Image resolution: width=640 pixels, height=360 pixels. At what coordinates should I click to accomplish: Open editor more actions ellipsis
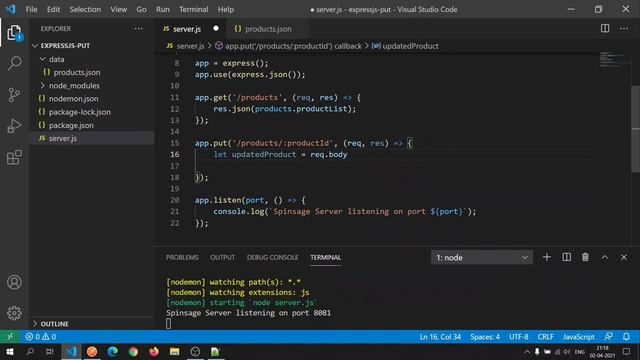tap(624, 29)
